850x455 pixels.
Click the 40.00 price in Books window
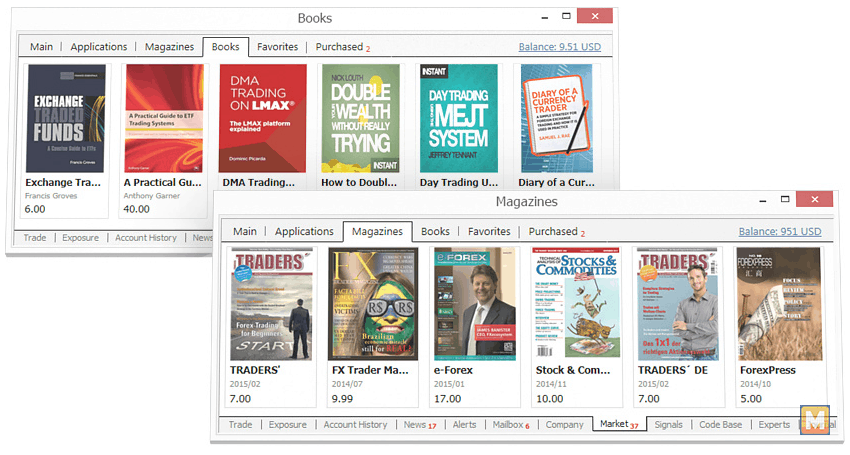pyautogui.click(x=137, y=209)
